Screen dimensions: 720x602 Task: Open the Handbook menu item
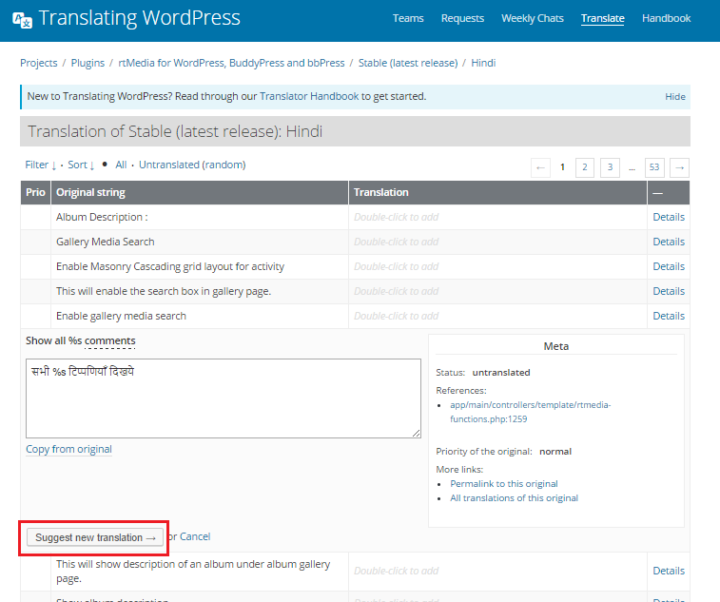(x=666, y=18)
